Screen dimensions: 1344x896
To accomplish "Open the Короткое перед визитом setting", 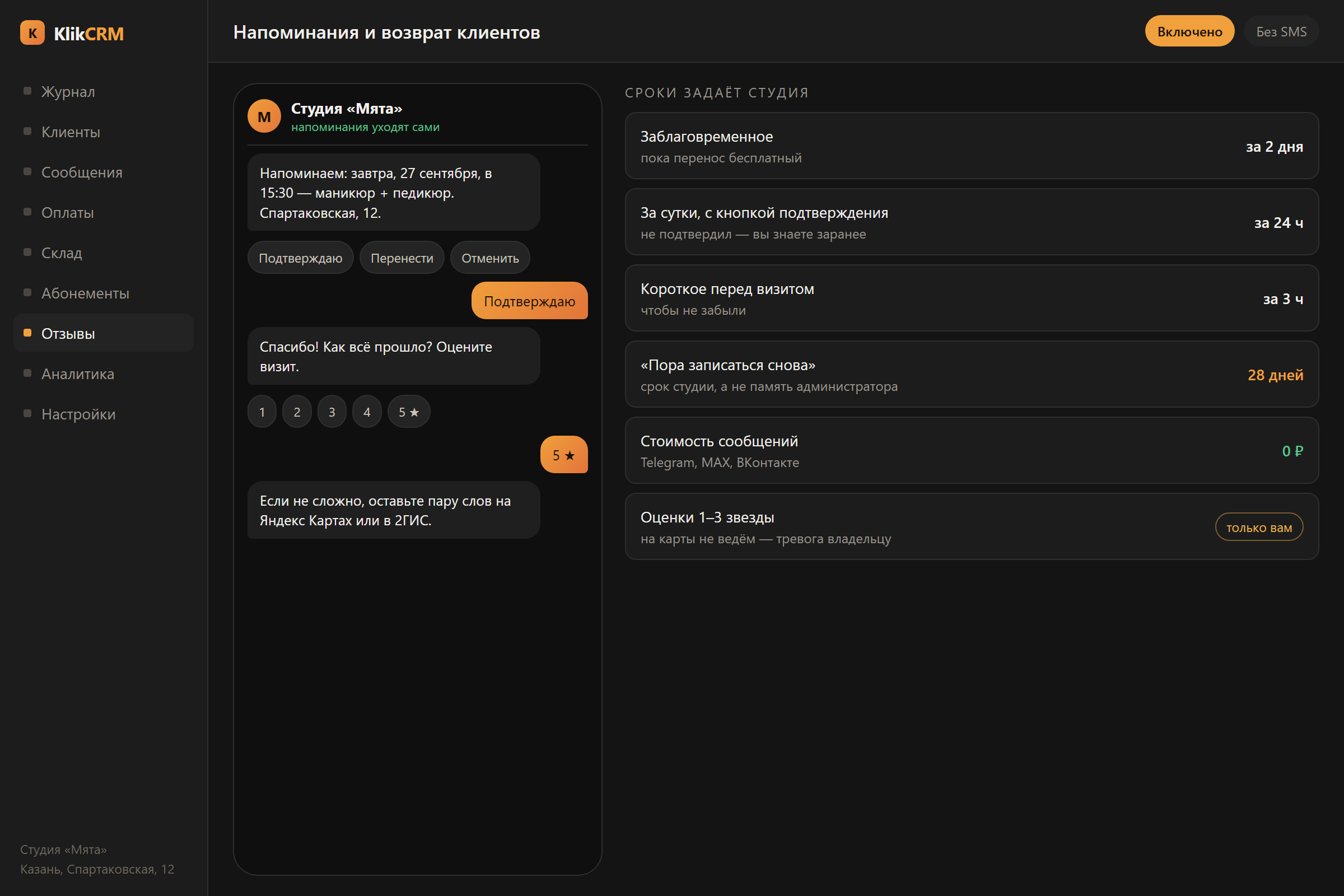I will coord(972,298).
